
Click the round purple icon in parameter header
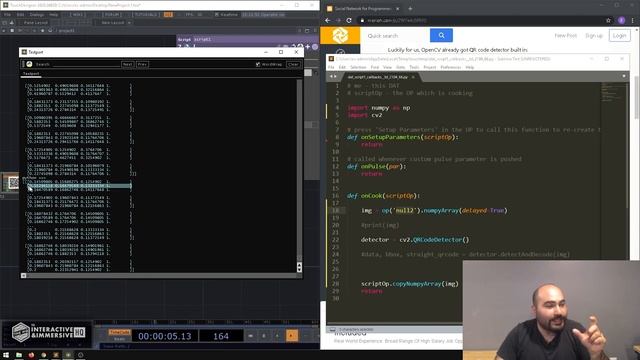[x=315, y=47]
